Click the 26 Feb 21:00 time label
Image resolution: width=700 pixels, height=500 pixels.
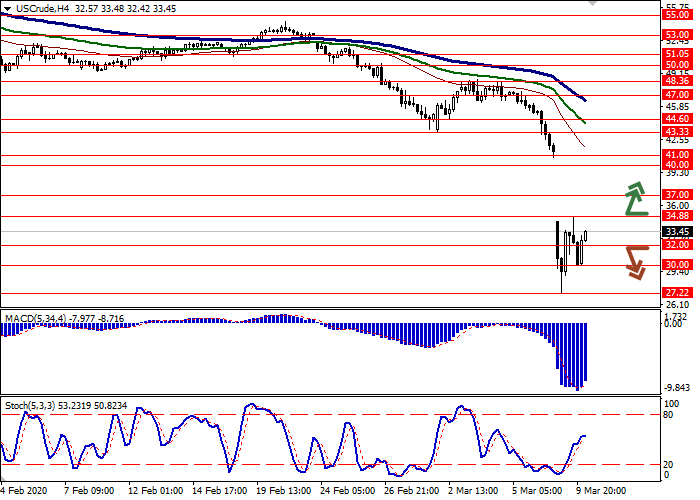point(410,491)
